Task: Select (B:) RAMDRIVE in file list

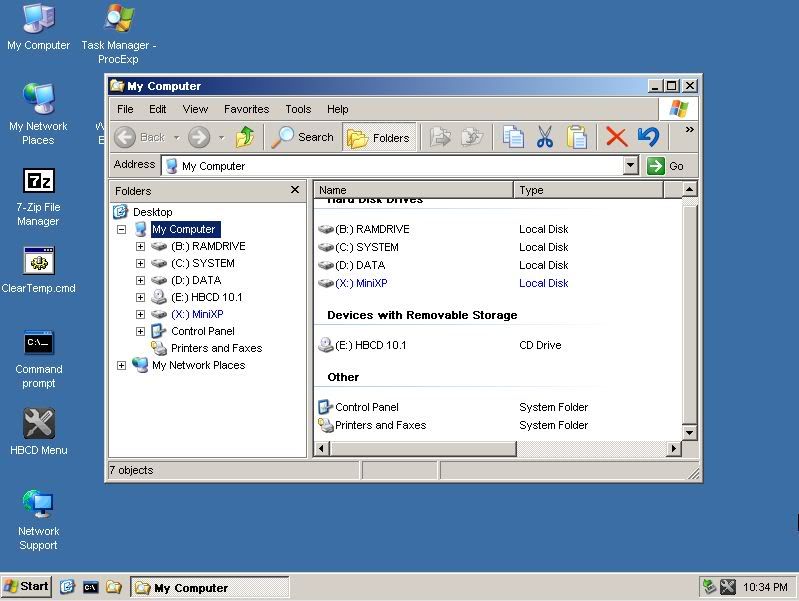Action: [372, 229]
